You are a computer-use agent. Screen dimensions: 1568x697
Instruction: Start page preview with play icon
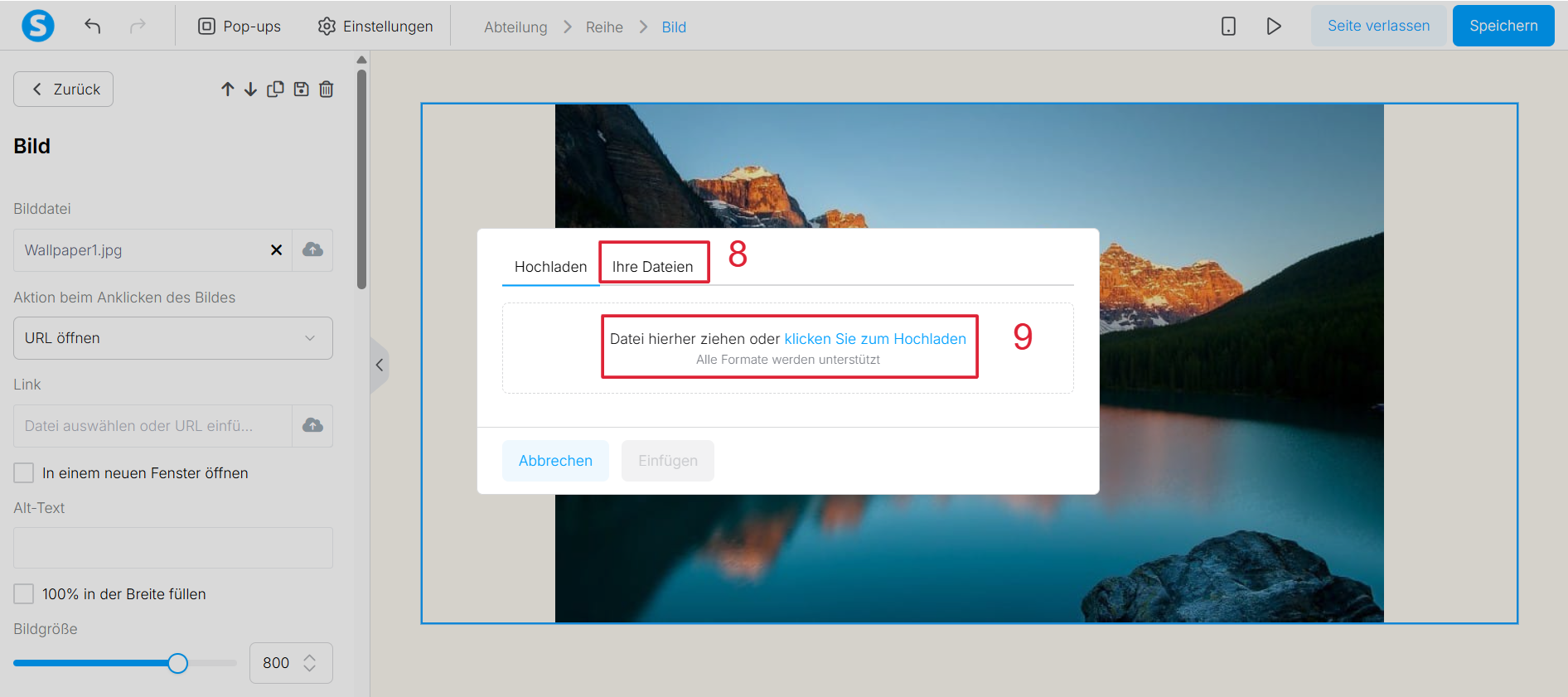click(x=1274, y=27)
